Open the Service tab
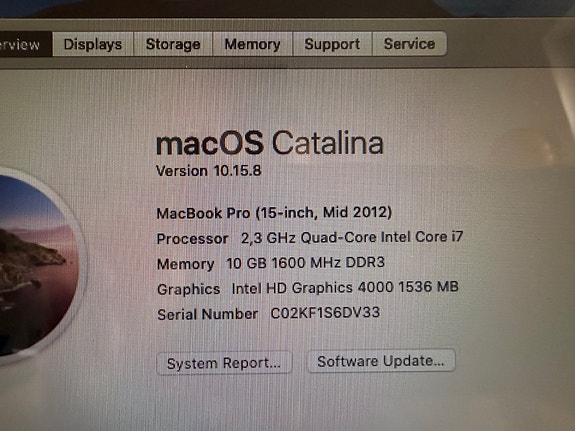 [x=410, y=44]
